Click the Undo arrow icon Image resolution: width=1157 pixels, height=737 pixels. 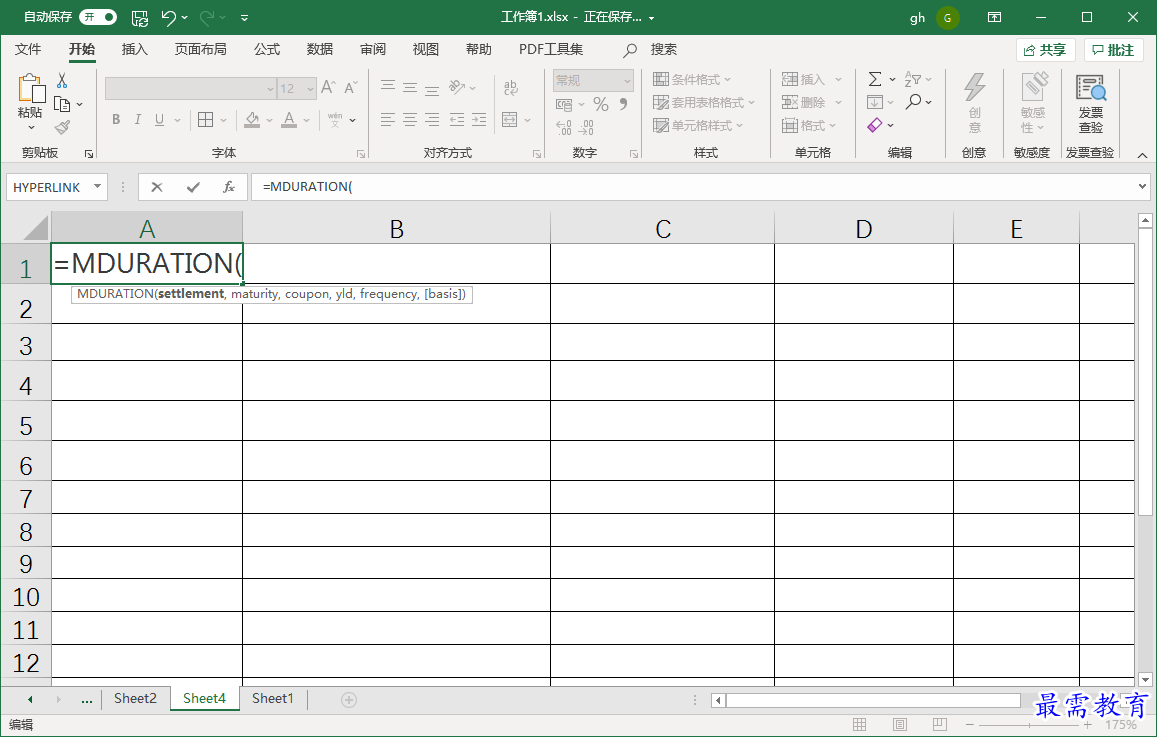click(x=168, y=17)
